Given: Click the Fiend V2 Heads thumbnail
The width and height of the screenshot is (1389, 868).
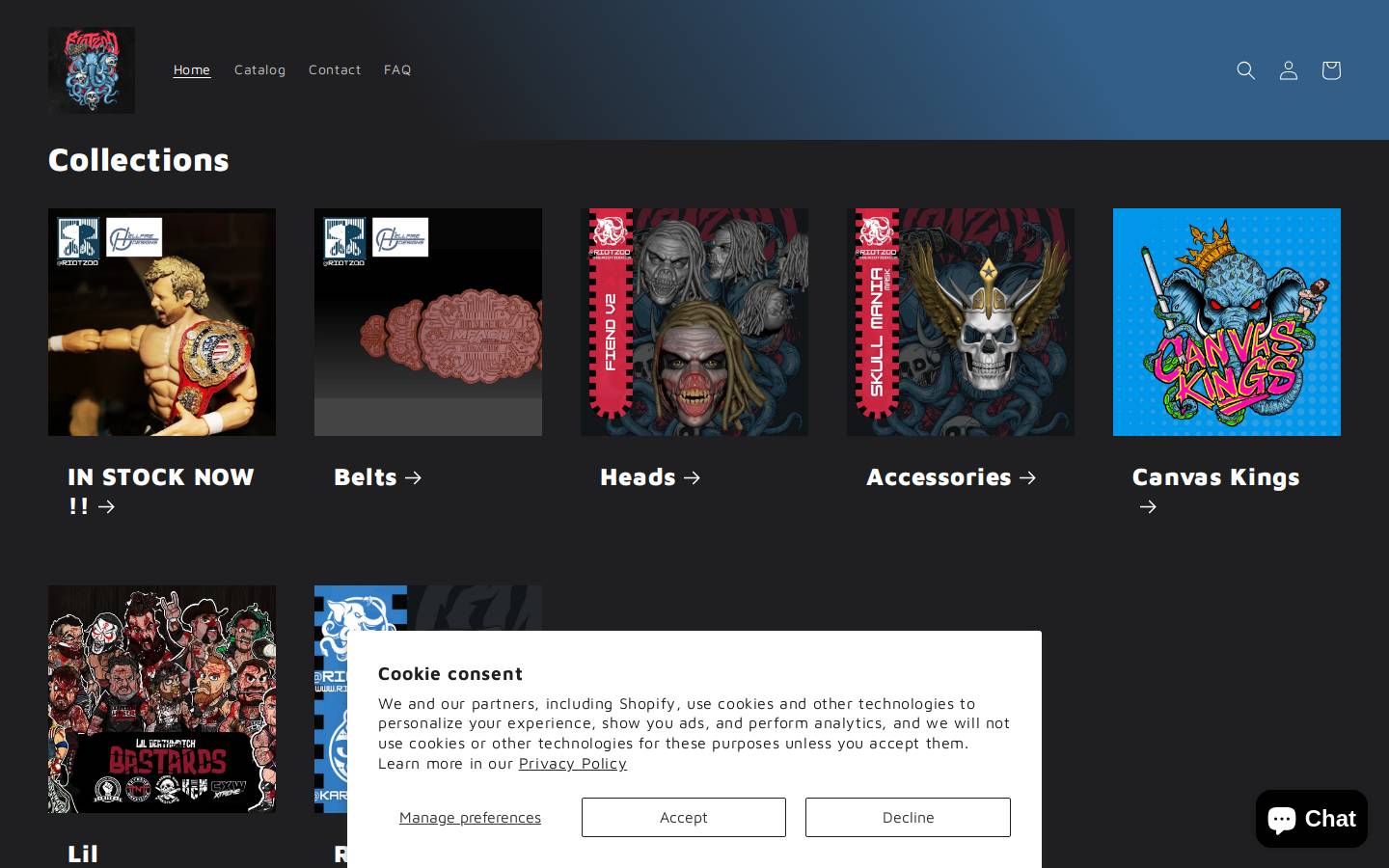Looking at the screenshot, I should pyautogui.click(x=694, y=322).
